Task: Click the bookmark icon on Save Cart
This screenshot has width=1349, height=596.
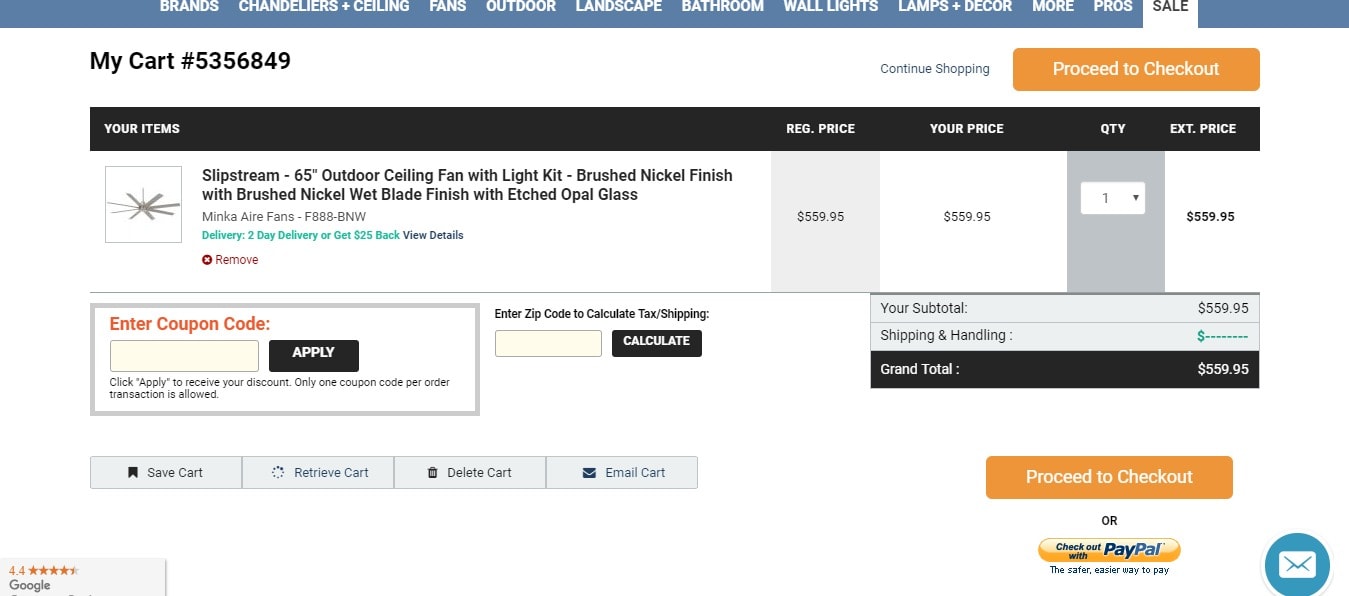Action: (x=133, y=473)
